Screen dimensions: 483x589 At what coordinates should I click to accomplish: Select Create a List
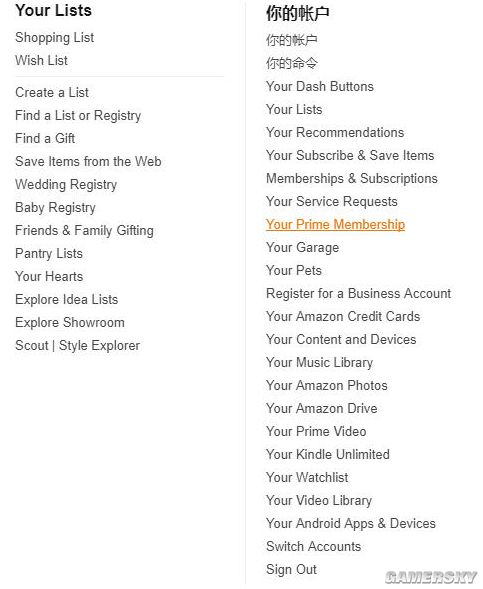coord(52,92)
